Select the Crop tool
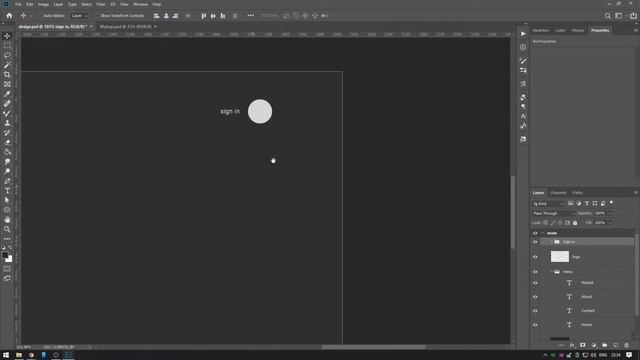640x360 pixels. (7, 75)
